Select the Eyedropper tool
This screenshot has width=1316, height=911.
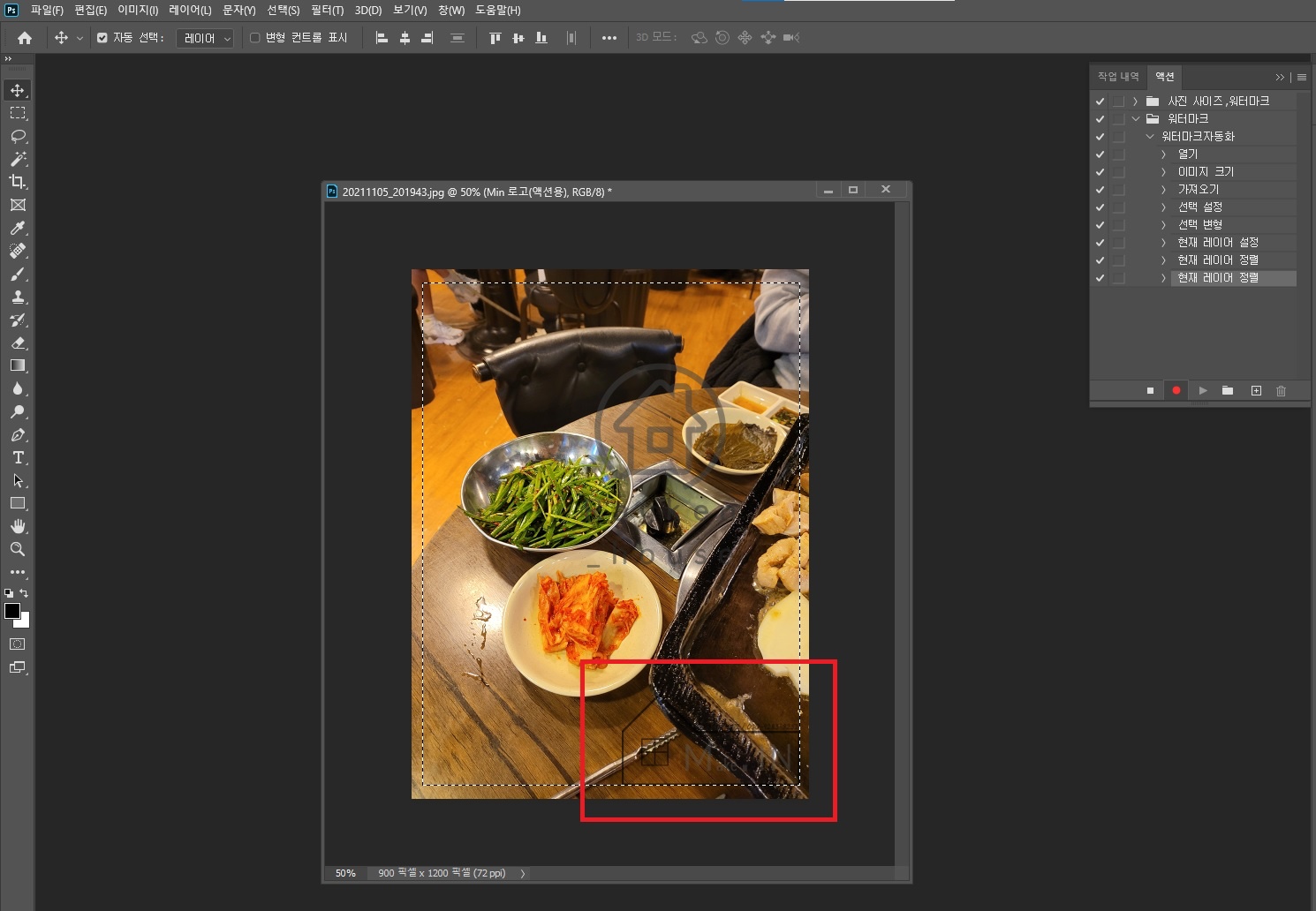pyautogui.click(x=18, y=228)
